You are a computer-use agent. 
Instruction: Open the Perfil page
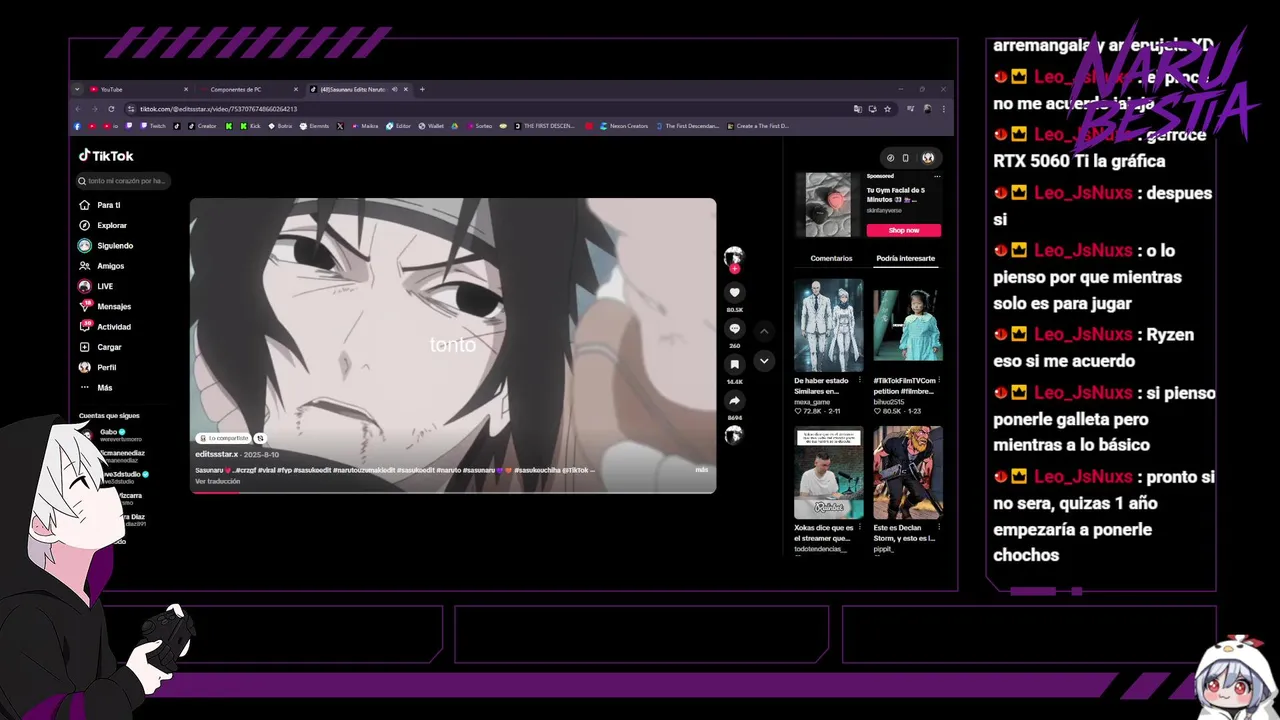pyautogui.click(x=98, y=367)
